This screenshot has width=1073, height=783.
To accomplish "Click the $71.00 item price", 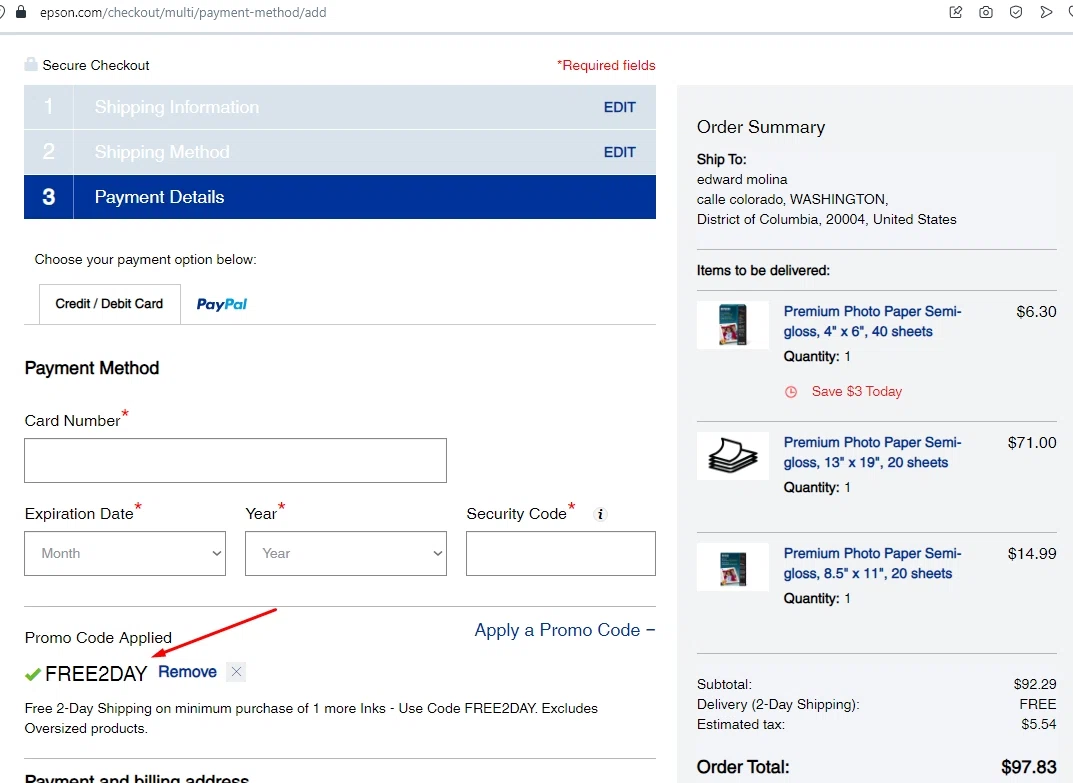I will pos(1032,443).
